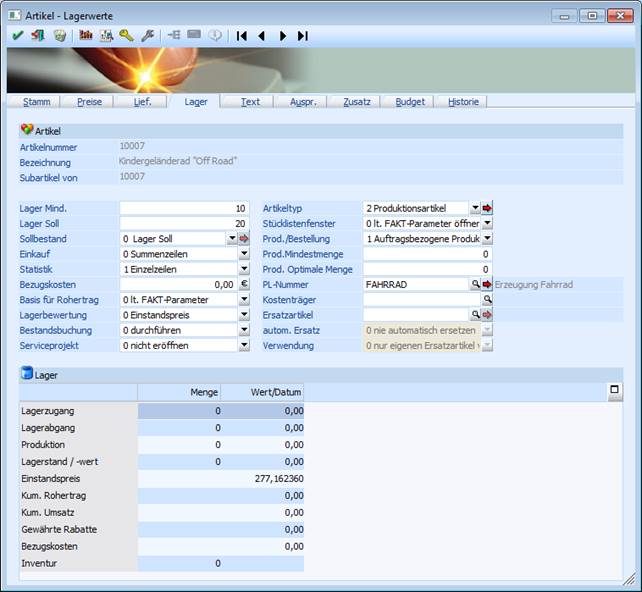Open the Lagerbewertung dropdown
The image size is (642, 592).
coord(244,315)
